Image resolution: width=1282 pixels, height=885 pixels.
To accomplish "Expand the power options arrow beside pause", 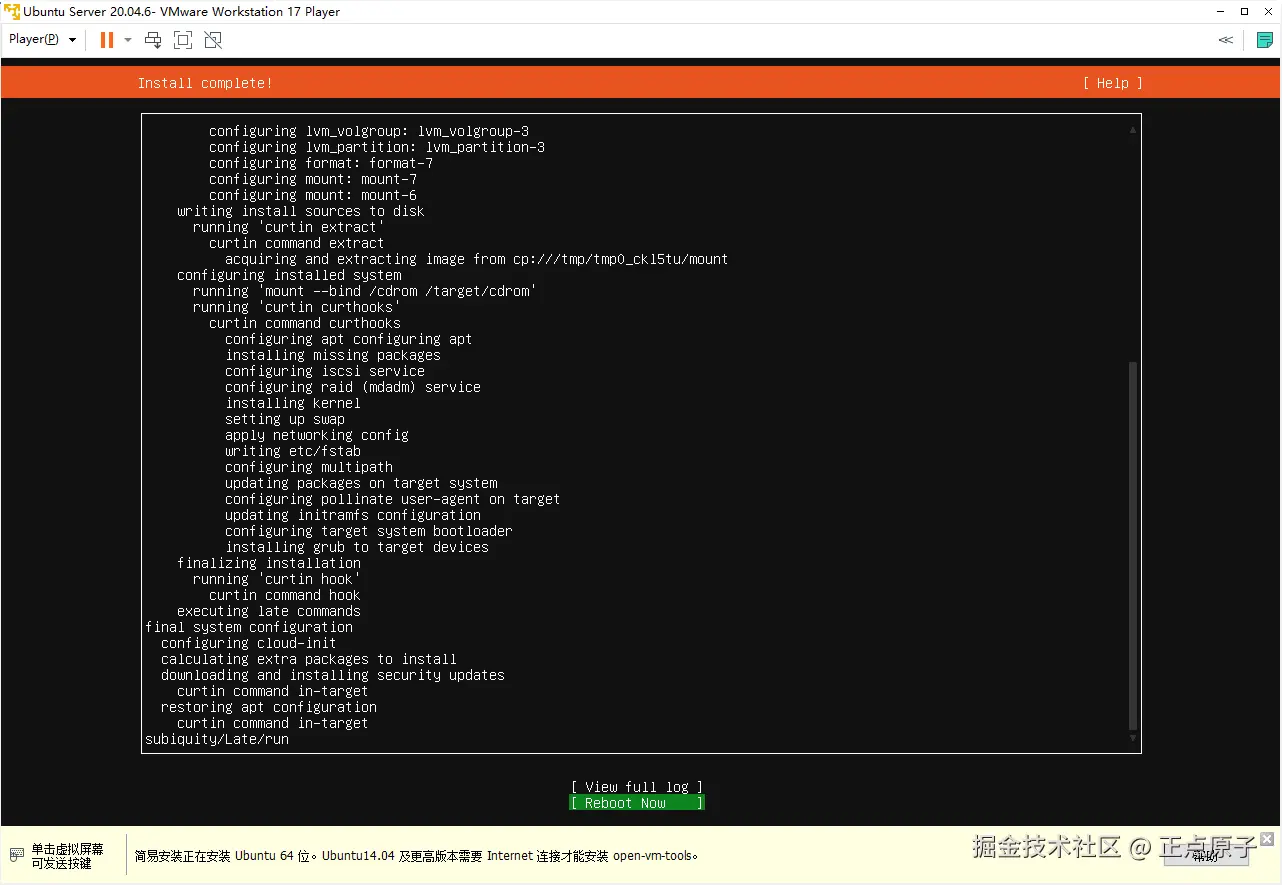I will (128, 40).
